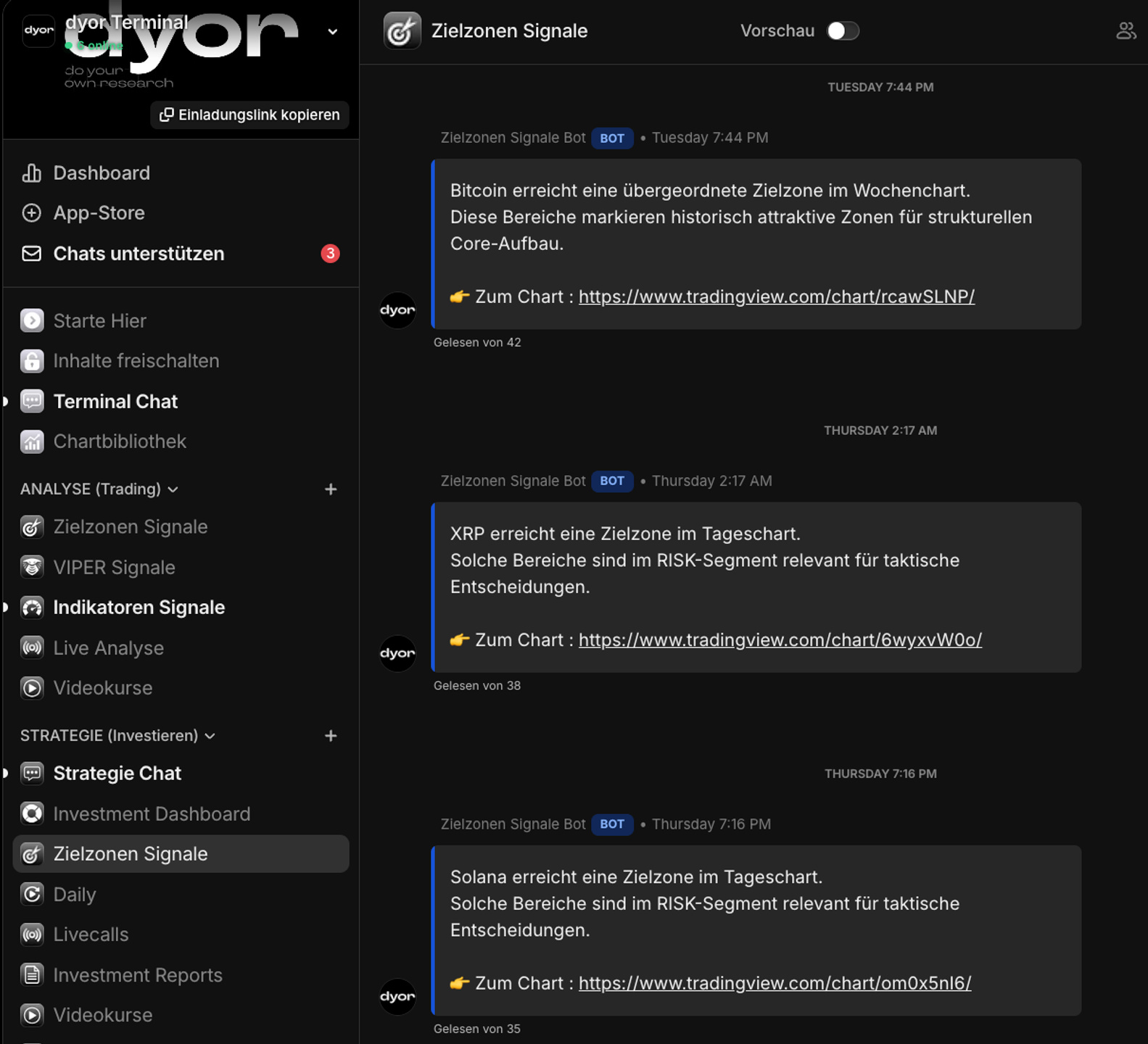Click the 'Gelesen von 42' read receipt
Image resolution: width=1148 pixels, height=1044 pixels.
(477, 342)
